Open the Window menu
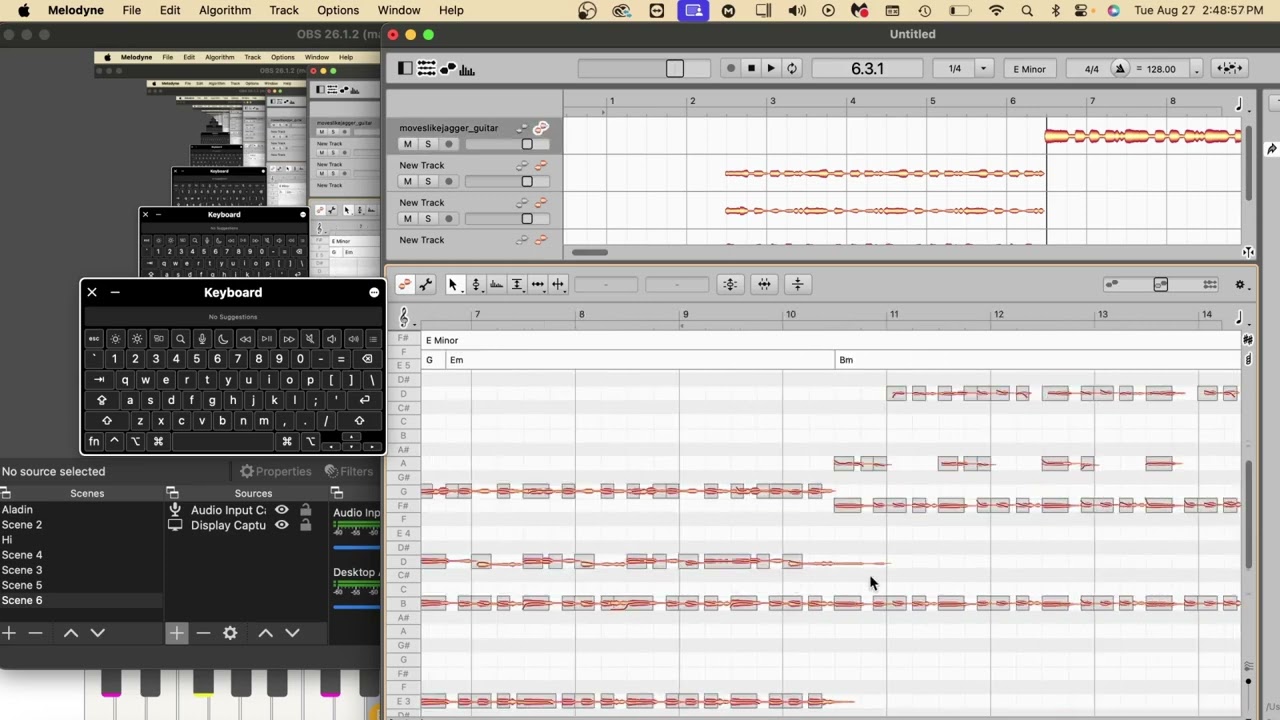The height and width of the screenshot is (720, 1280). [x=399, y=10]
